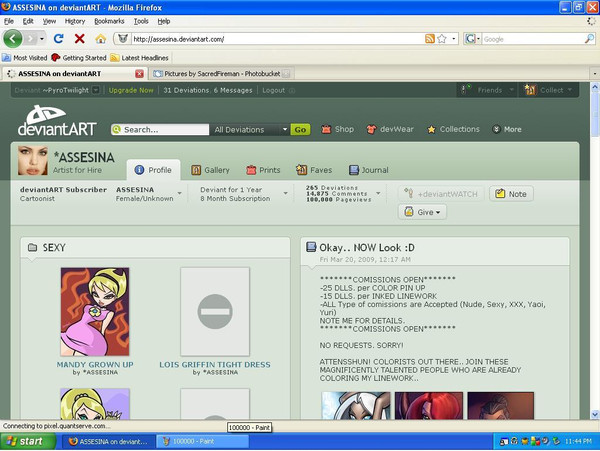Run search with the magnifying glass icon

point(589,39)
